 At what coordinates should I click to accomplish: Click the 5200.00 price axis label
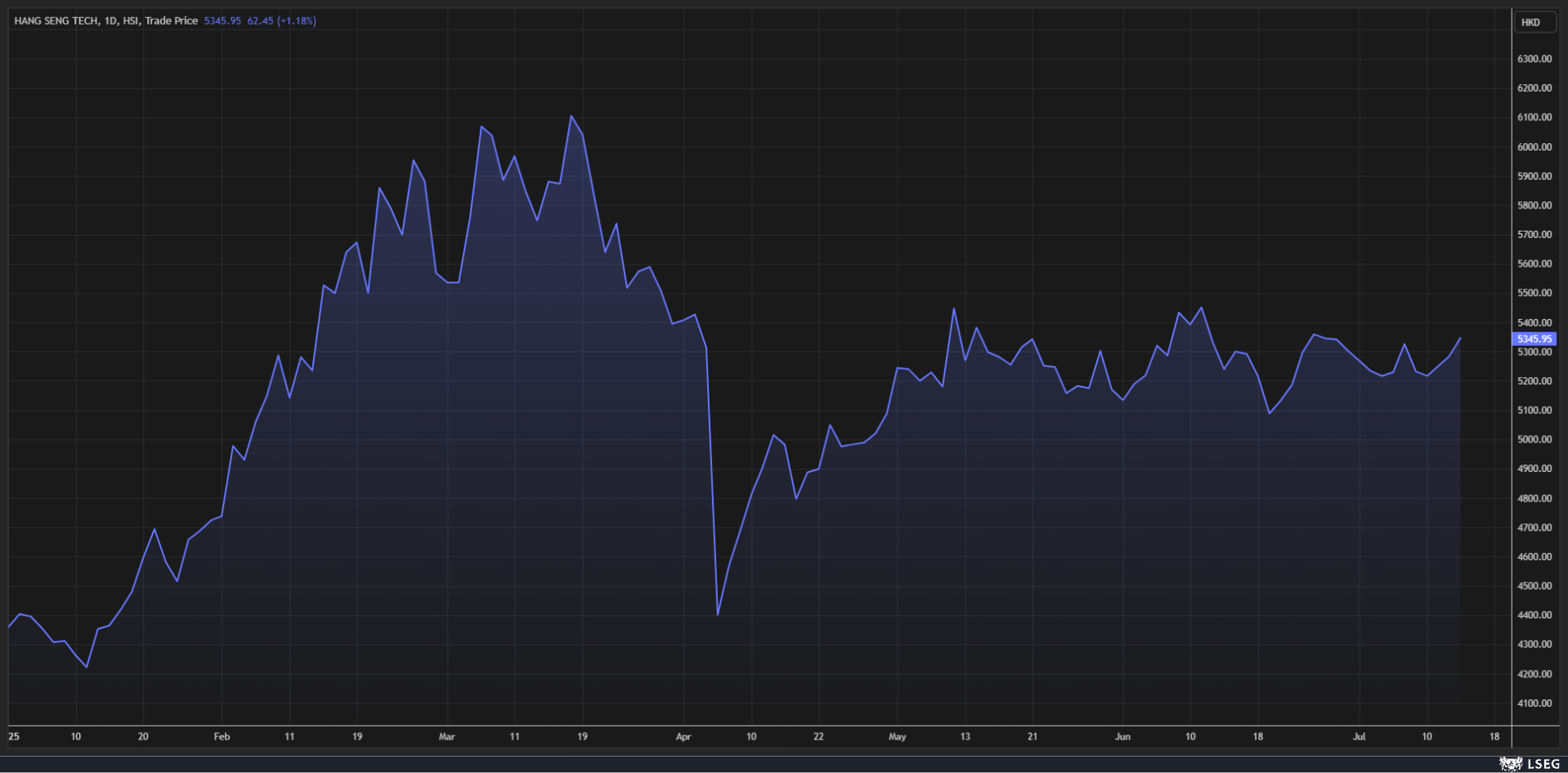[x=1534, y=381]
